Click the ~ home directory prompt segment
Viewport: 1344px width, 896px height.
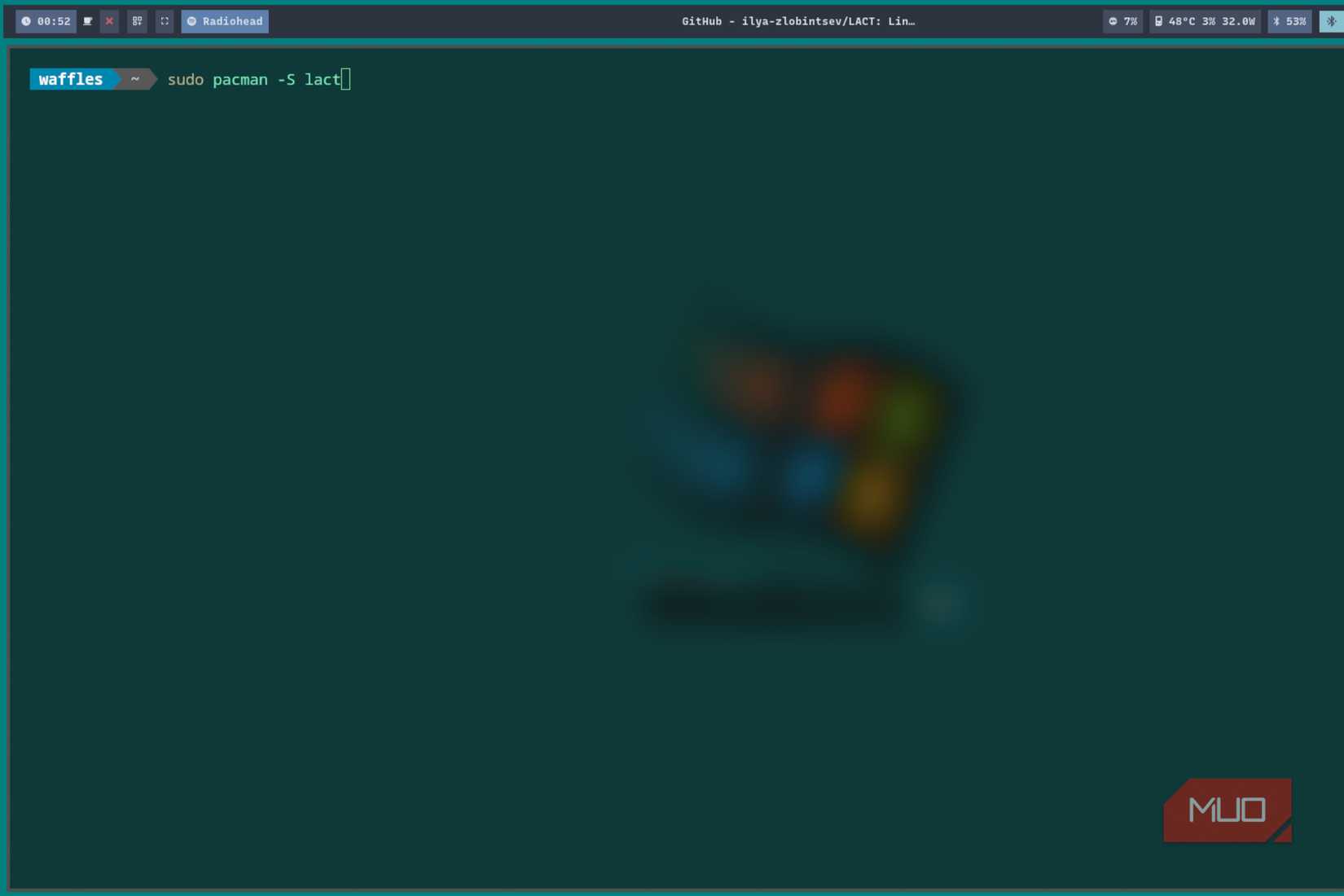[136, 79]
